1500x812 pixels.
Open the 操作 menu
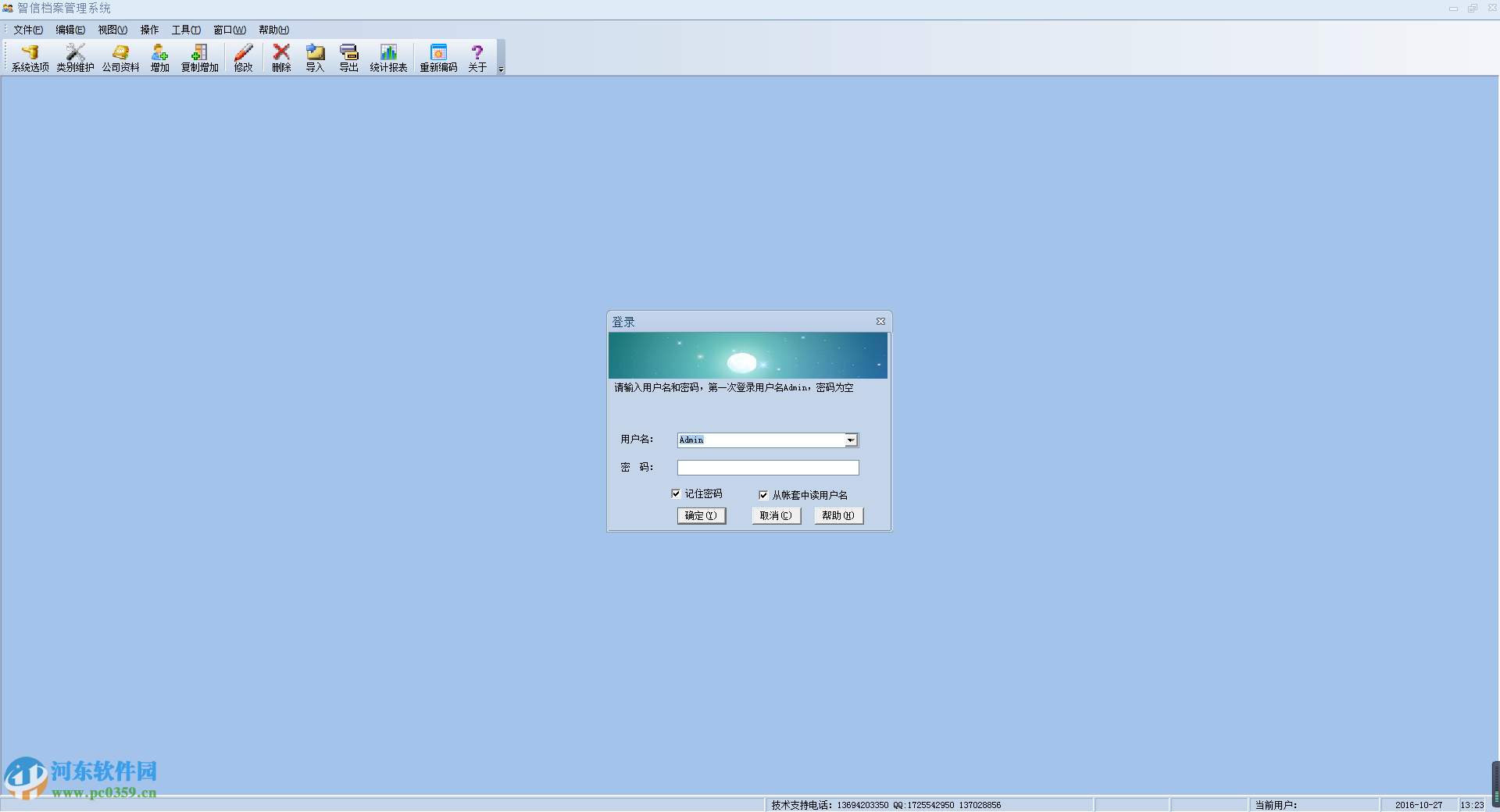(x=149, y=30)
